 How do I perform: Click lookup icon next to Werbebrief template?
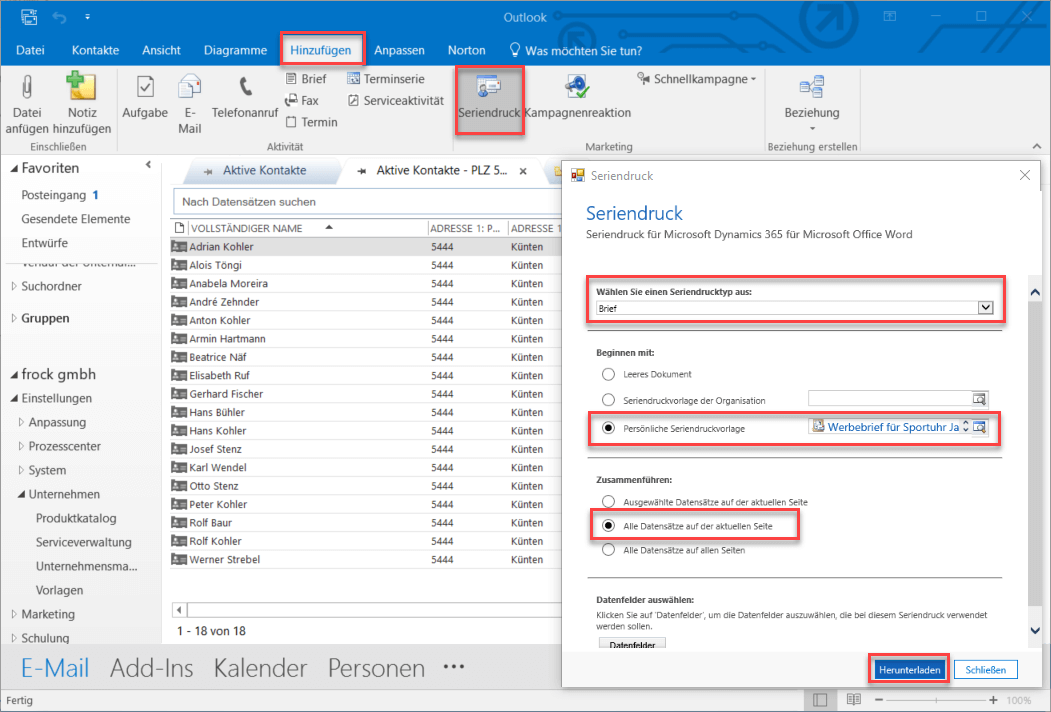pyautogui.click(x=979, y=426)
